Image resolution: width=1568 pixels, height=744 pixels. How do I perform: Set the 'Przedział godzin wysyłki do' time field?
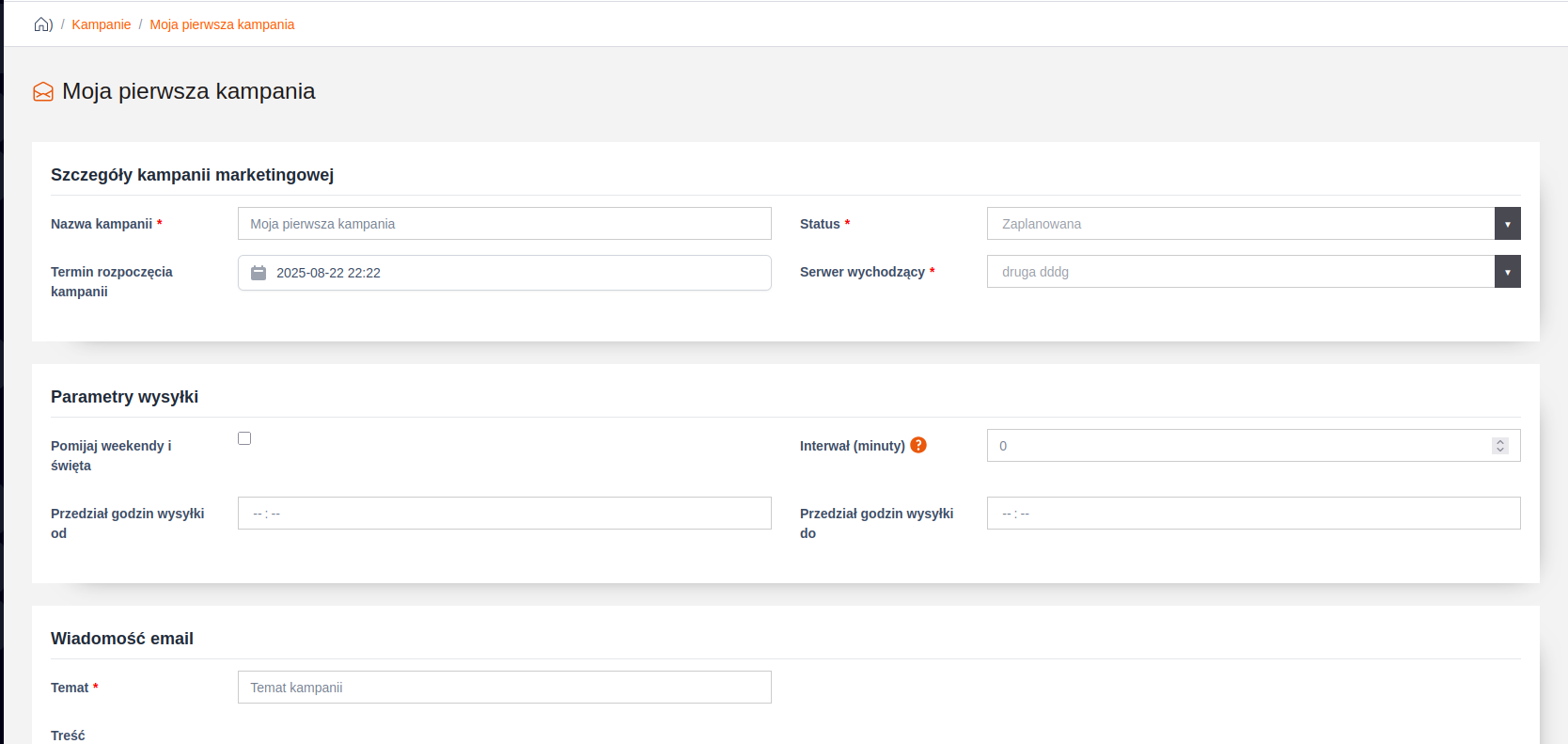tap(1253, 514)
